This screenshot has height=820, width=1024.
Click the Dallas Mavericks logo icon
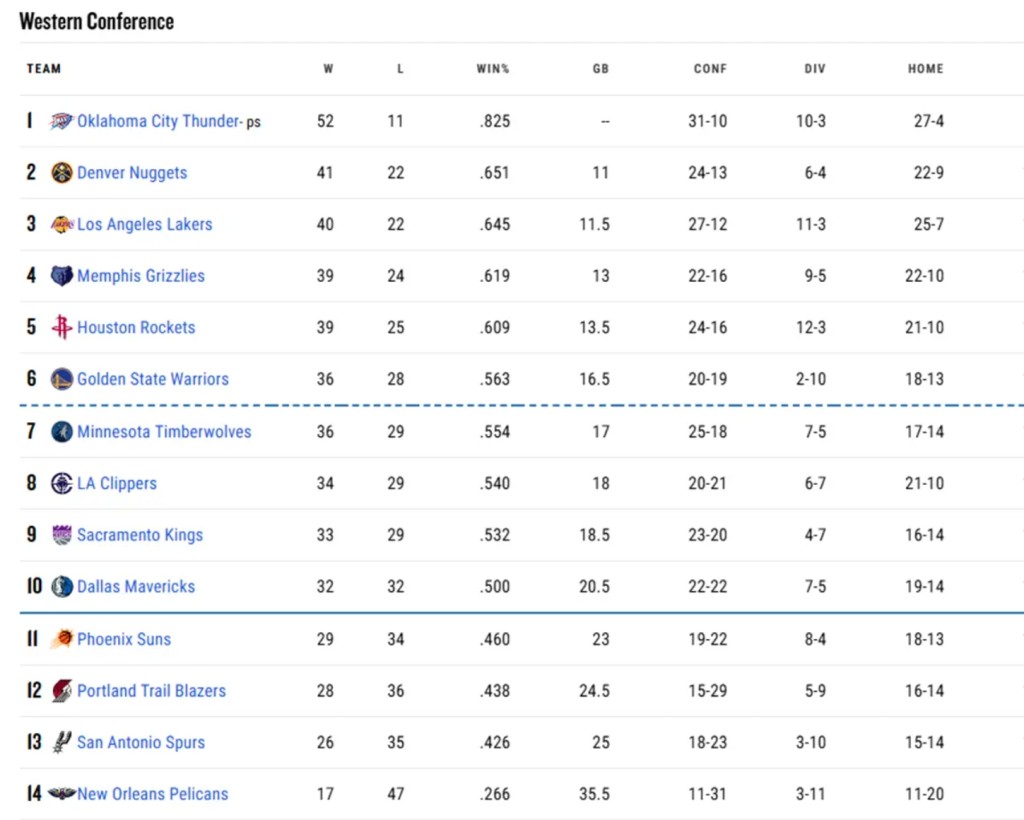pyautogui.click(x=62, y=587)
